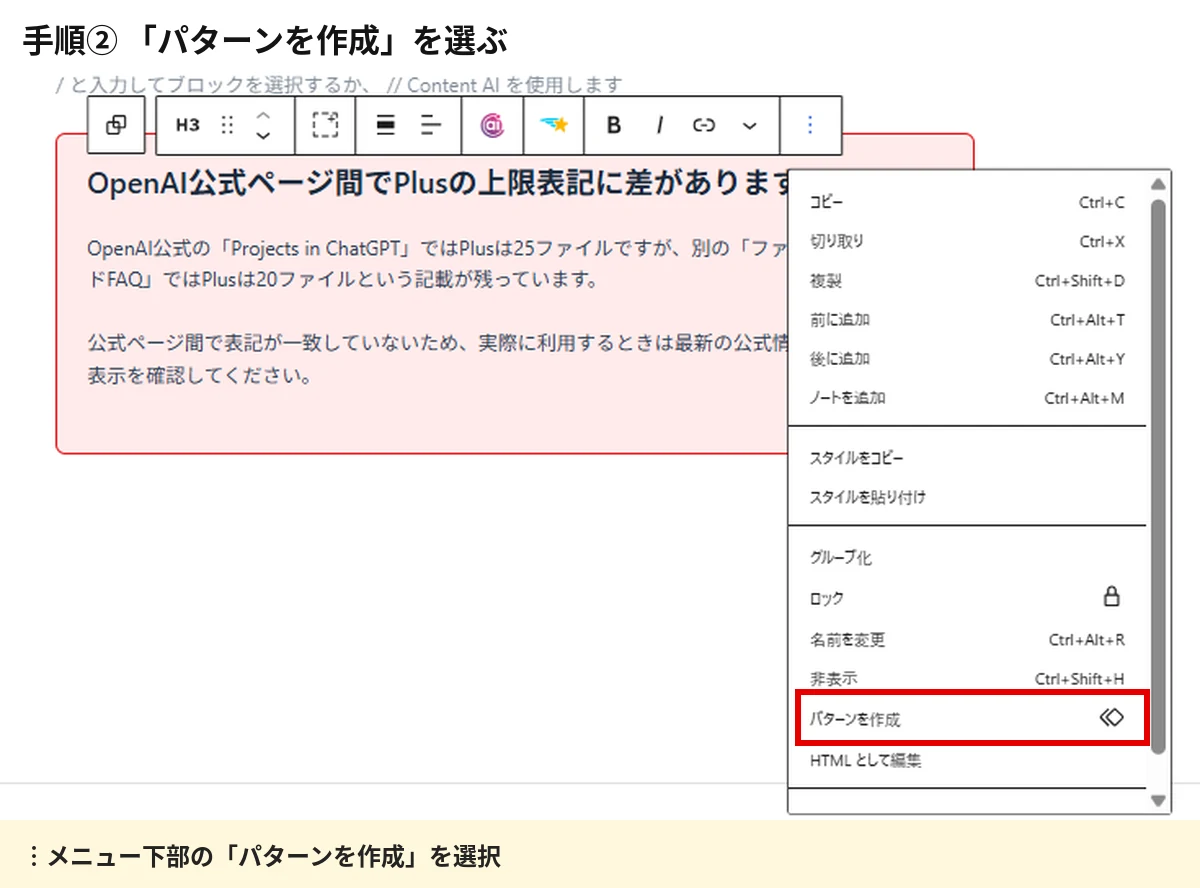Open the Content AI toolbar icon
This screenshot has height=888, width=1200.
[492, 125]
